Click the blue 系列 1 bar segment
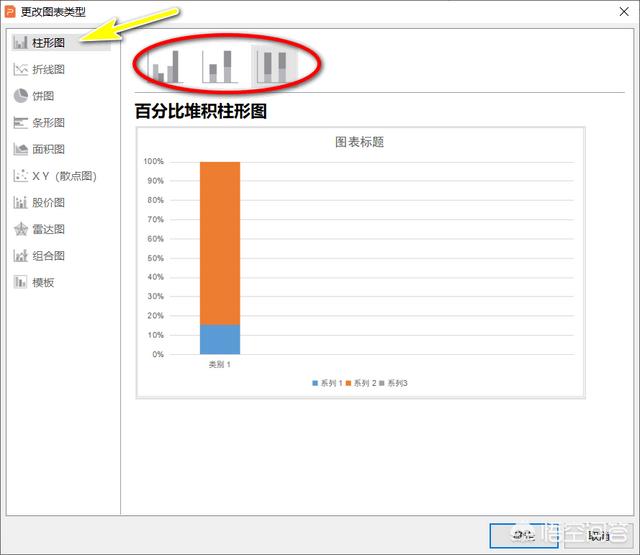Viewport: 640px width, 555px height. [x=220, y=340]
